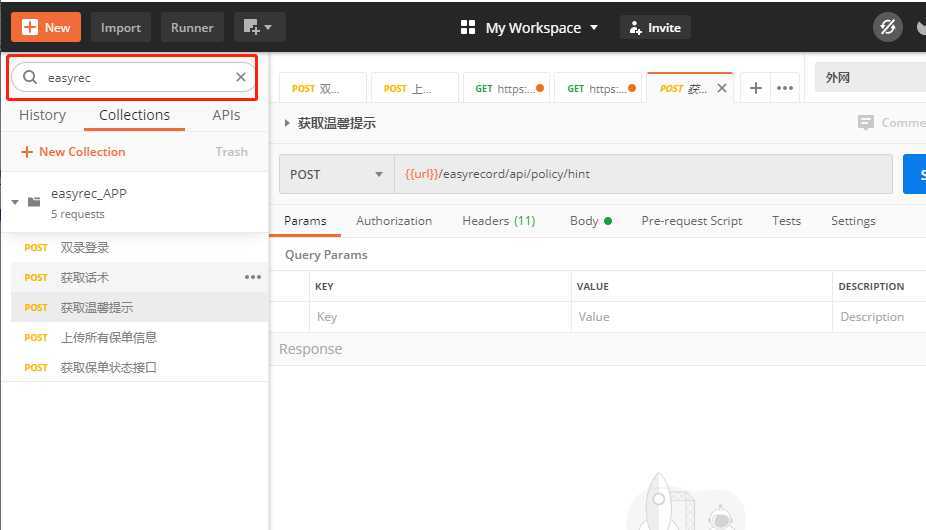Image resolution: width=926 pixels, height=530 pixels.
Task: Select the Pre-request Script tab
Action: click(x=692, y=221)
